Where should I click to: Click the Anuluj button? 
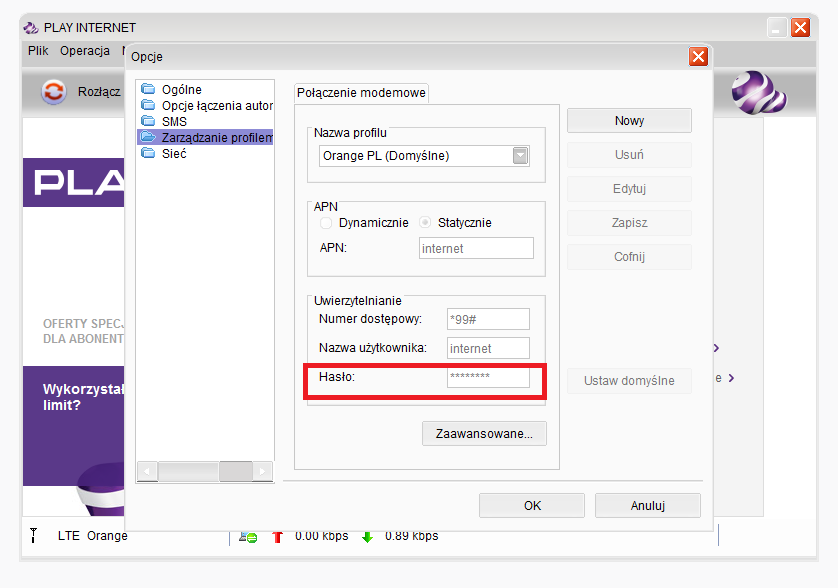[648, 506]
